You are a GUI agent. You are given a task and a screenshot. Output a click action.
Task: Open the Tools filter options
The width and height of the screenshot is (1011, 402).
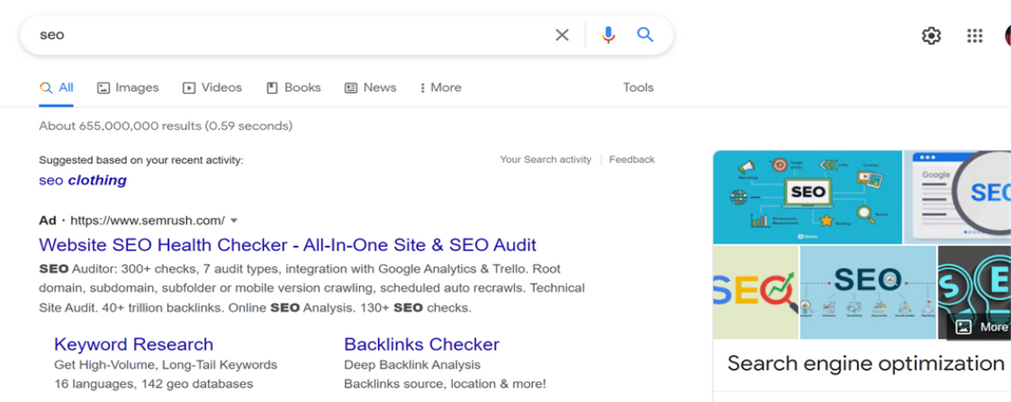click(x=638, y=88)
